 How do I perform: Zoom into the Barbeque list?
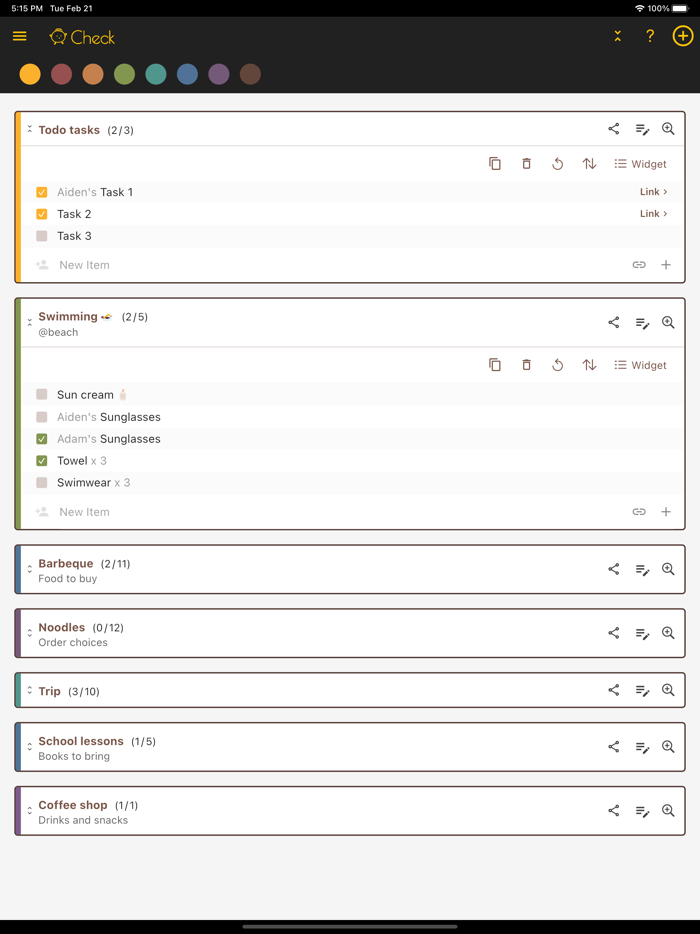pos(667,568)
